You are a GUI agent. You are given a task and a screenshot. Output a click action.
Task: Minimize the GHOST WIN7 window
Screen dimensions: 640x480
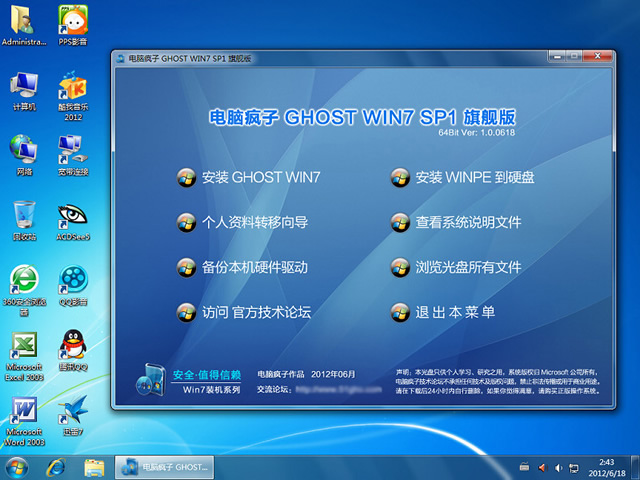(x=557, y=56)
